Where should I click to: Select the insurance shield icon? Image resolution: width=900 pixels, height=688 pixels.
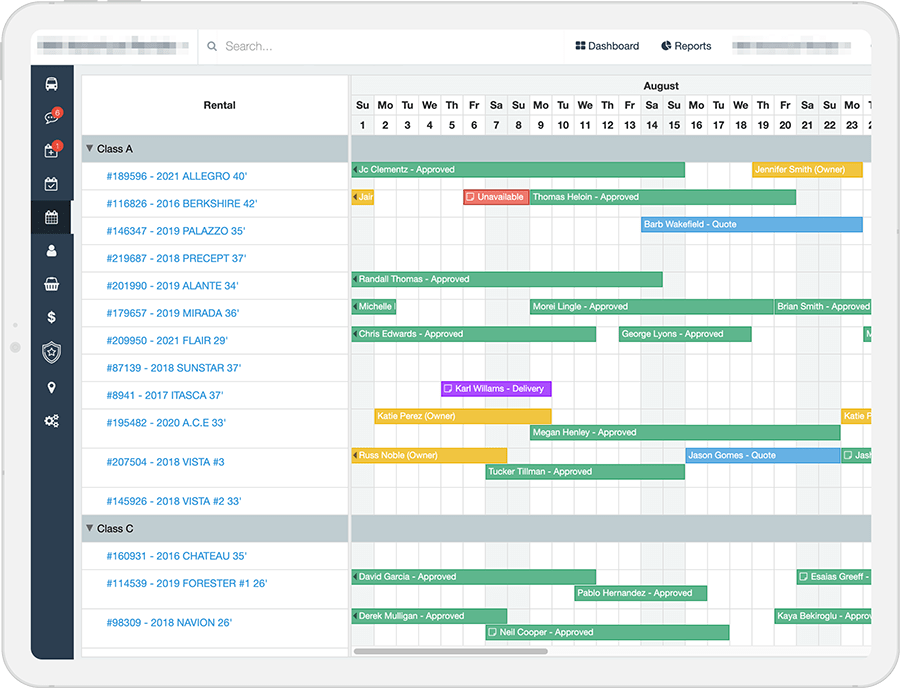pos(52,353)
